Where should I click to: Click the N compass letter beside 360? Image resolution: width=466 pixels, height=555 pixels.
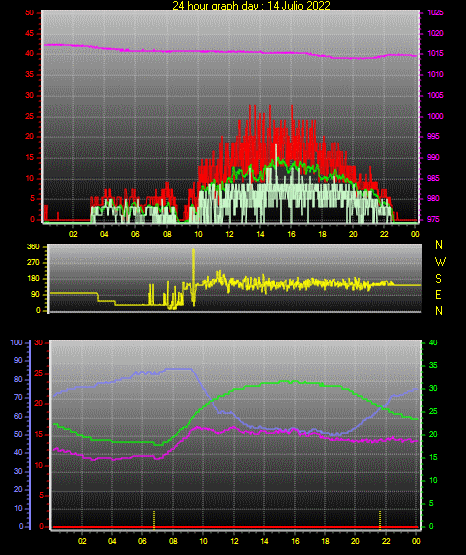(439, 245)
